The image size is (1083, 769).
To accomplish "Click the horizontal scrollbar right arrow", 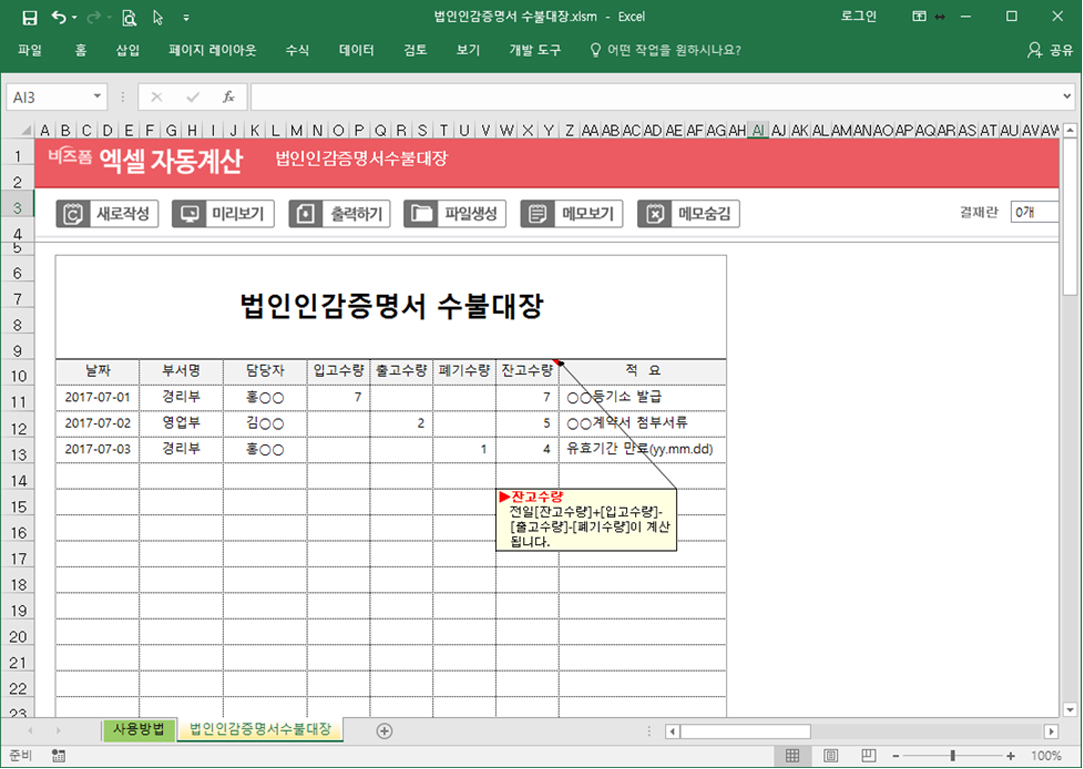I will tap(1051, 731).
